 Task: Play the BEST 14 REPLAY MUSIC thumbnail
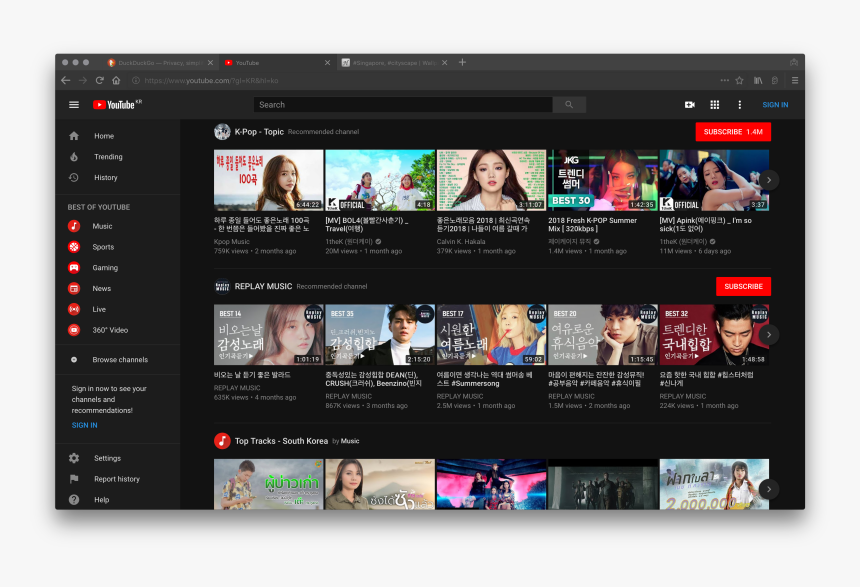point(268,335)
